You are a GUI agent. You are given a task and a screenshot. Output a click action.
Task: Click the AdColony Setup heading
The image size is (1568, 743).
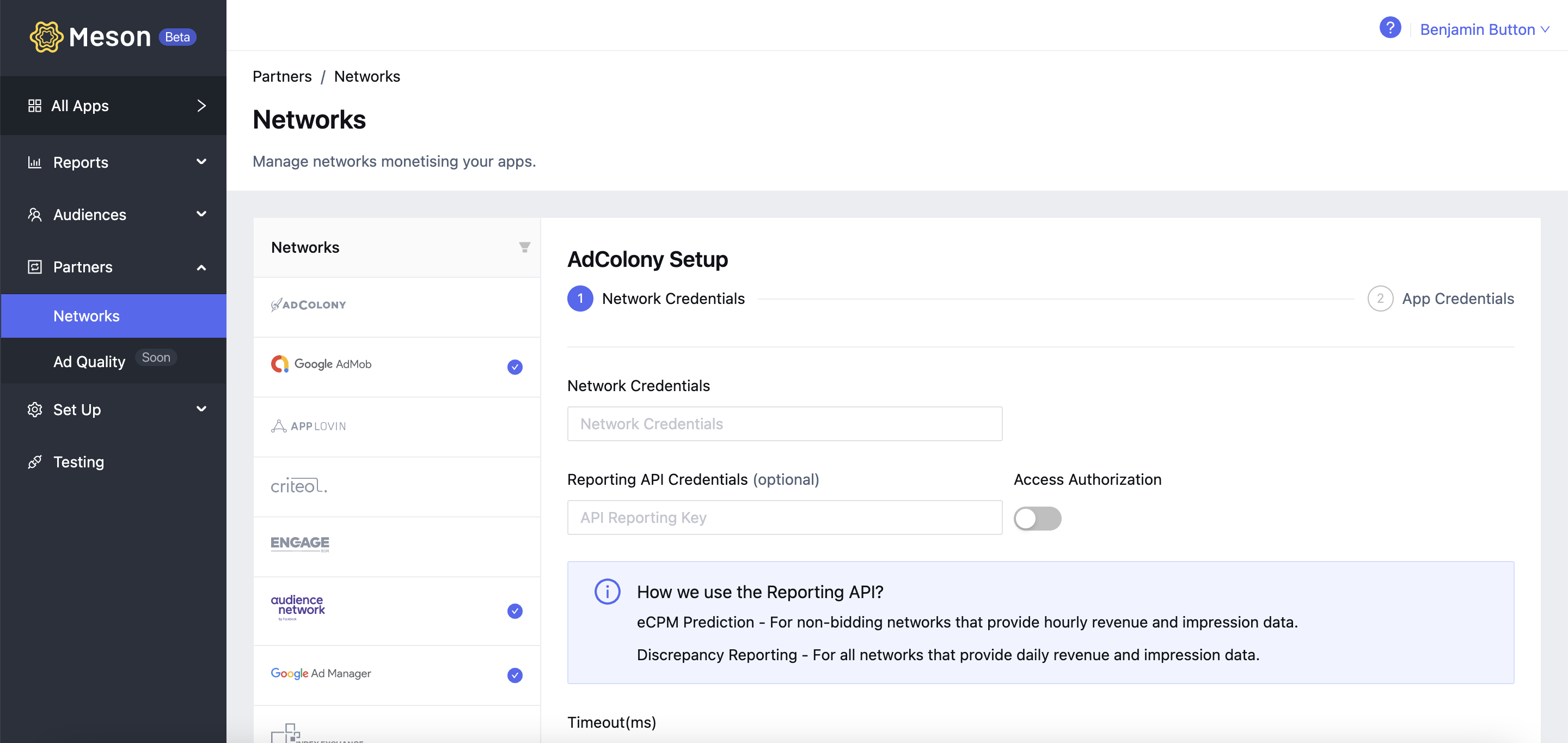(x=647, y=259)
